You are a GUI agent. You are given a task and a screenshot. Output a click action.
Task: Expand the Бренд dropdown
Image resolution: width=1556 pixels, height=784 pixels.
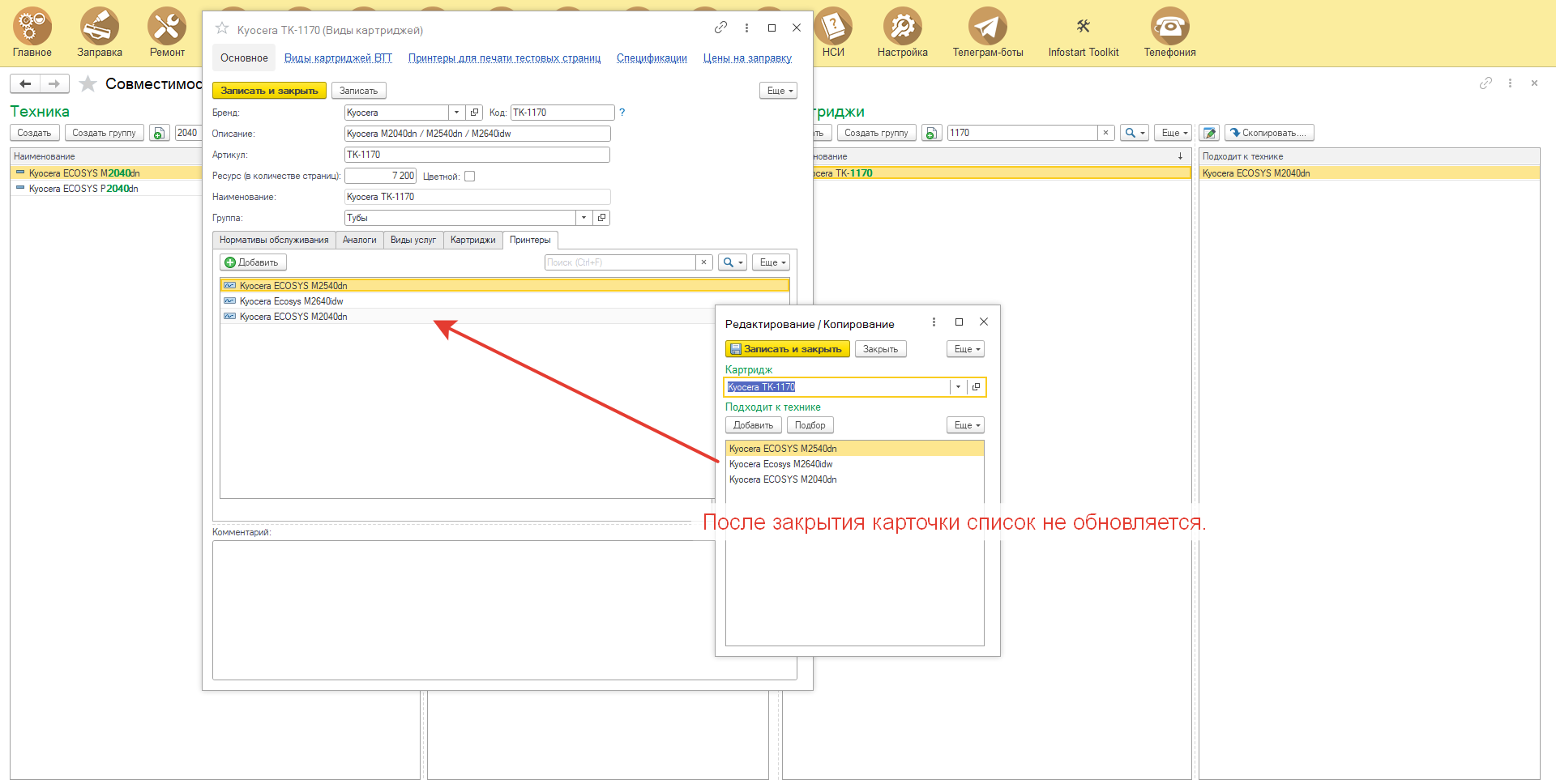pyautogui.click(x=457, y=113)
